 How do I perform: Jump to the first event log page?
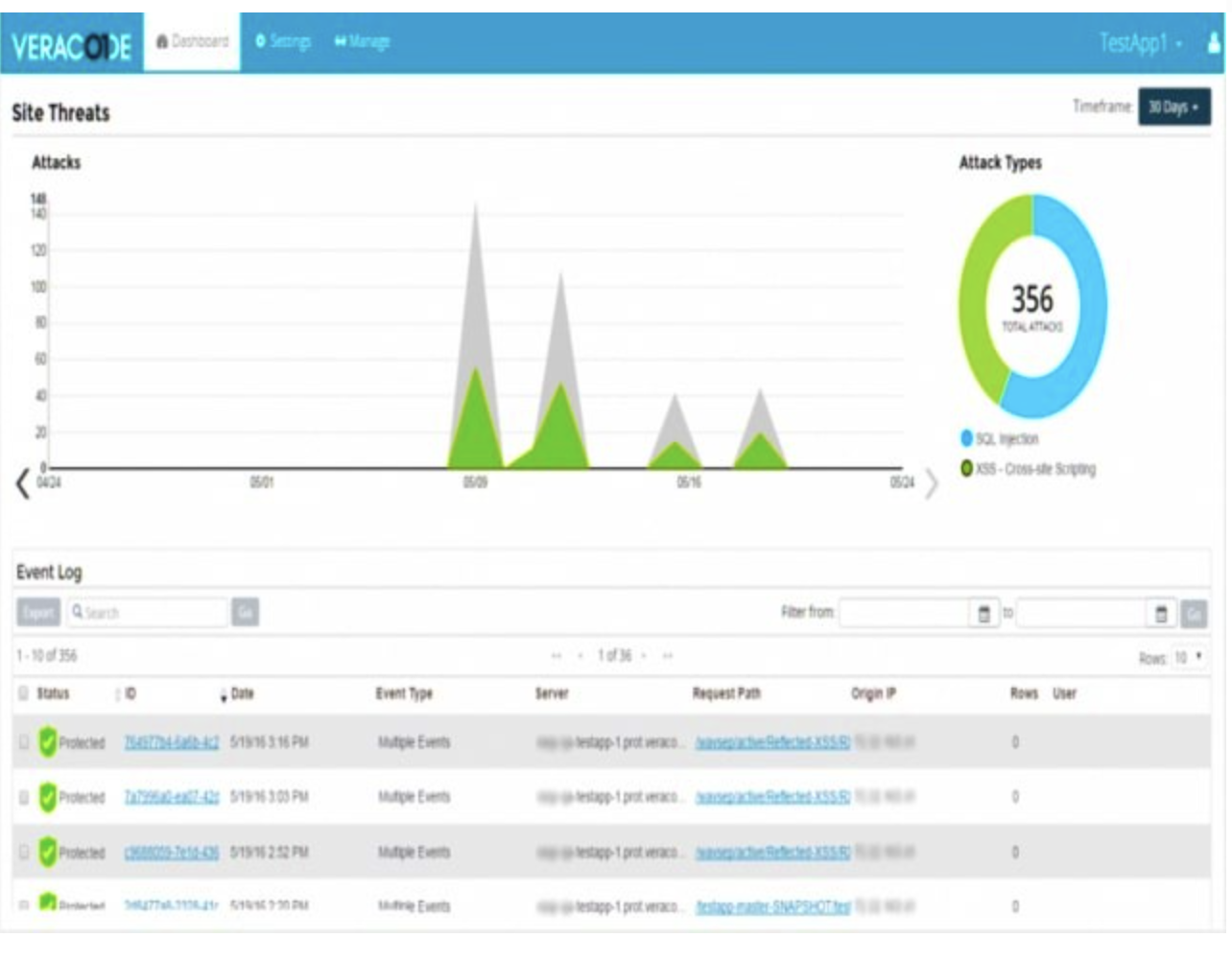click(x=556, y=656)
